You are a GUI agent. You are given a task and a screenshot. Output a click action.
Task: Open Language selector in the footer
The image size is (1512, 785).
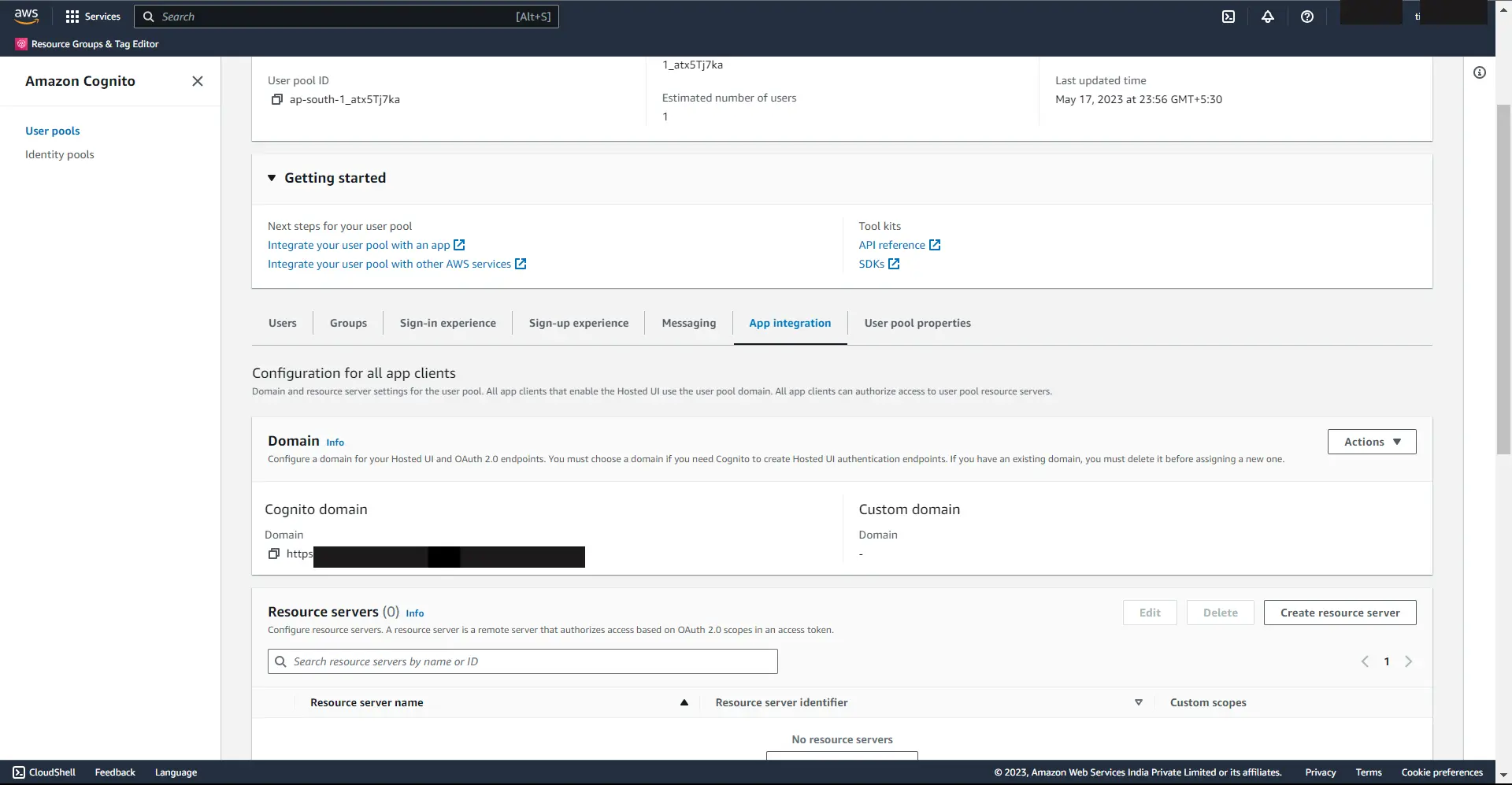pos(176,772)
